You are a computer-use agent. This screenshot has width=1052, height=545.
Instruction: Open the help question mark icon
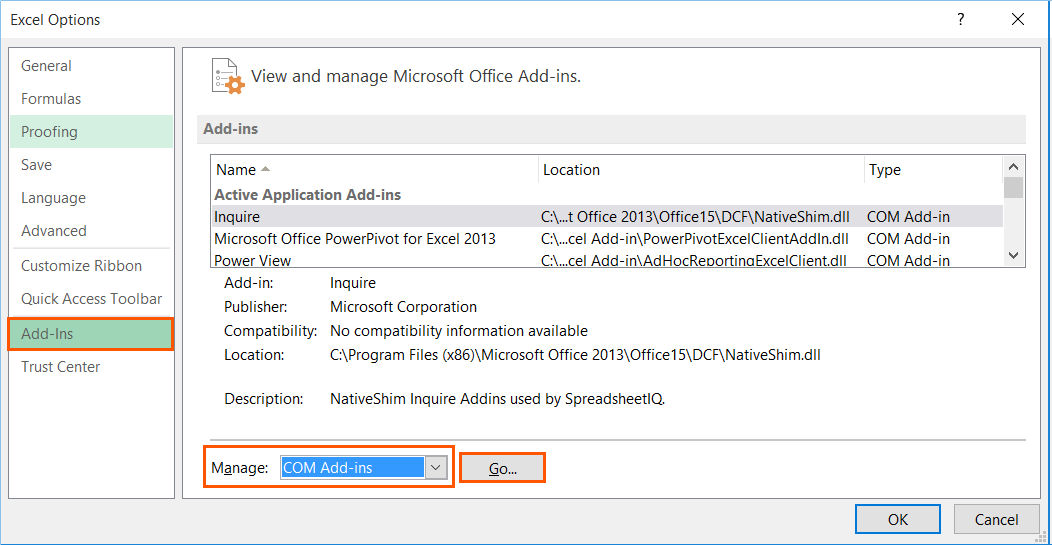tap(961, 20)
